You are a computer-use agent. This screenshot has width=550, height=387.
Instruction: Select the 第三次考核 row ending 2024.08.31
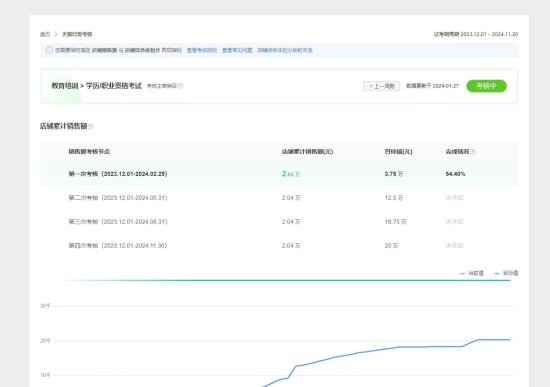pyautogui.click(x=279, y=222)
